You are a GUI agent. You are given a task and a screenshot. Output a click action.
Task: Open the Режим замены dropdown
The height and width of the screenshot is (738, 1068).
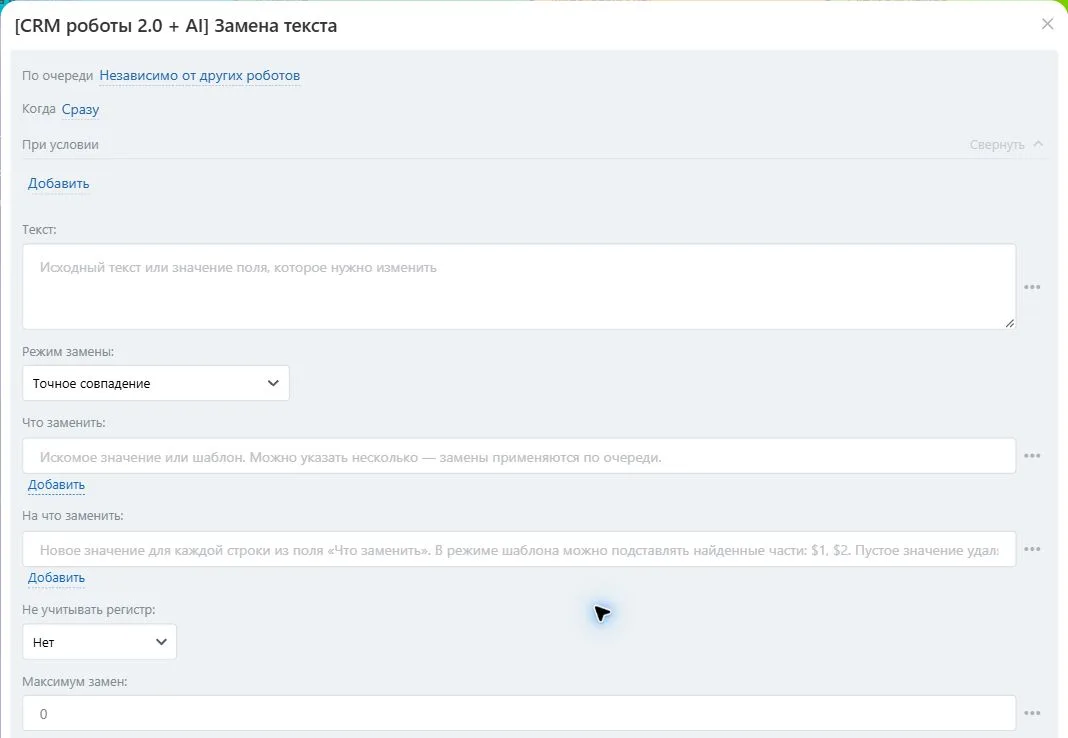tap(156, 383)
